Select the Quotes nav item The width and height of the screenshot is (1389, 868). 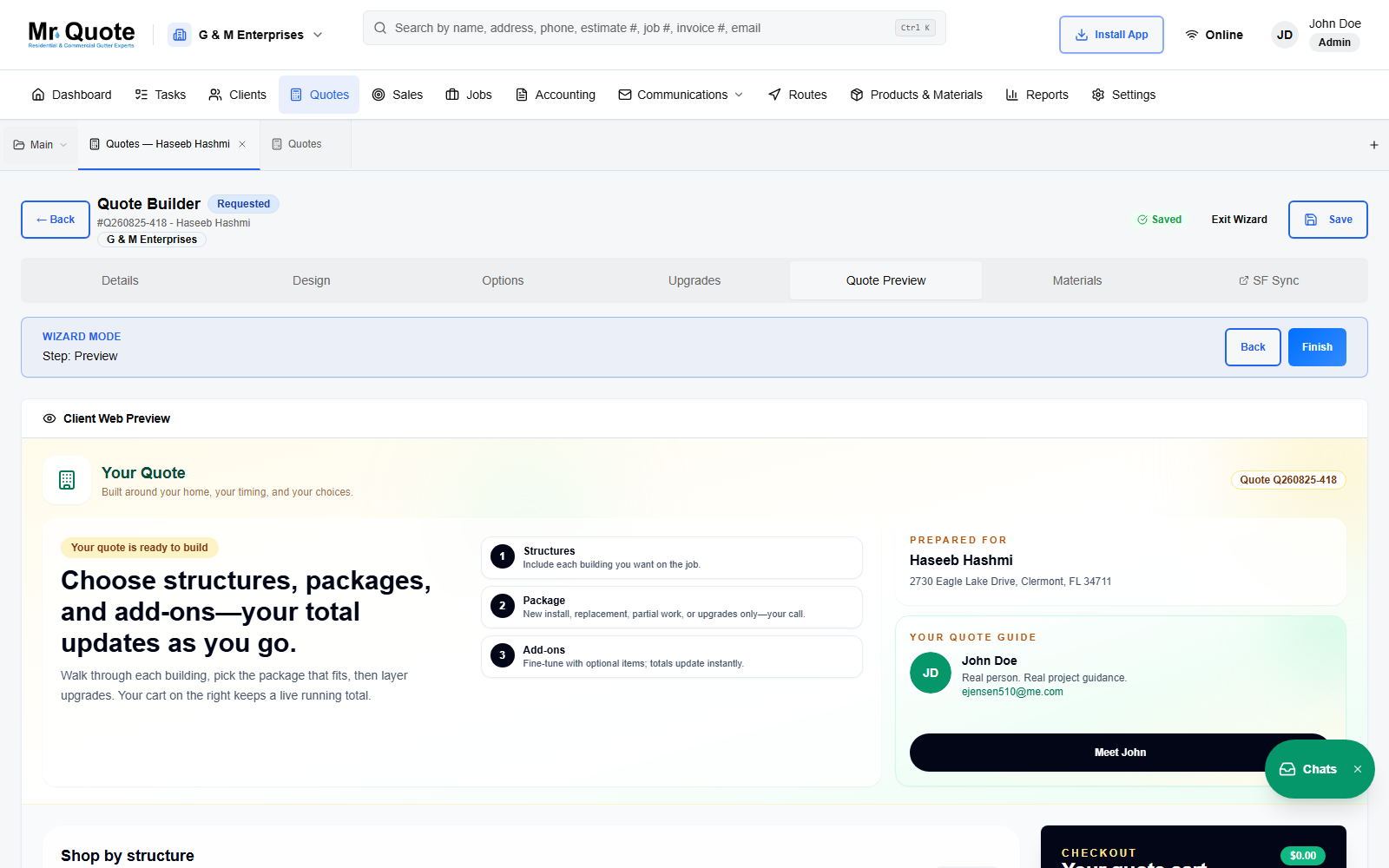coord(319,95)
